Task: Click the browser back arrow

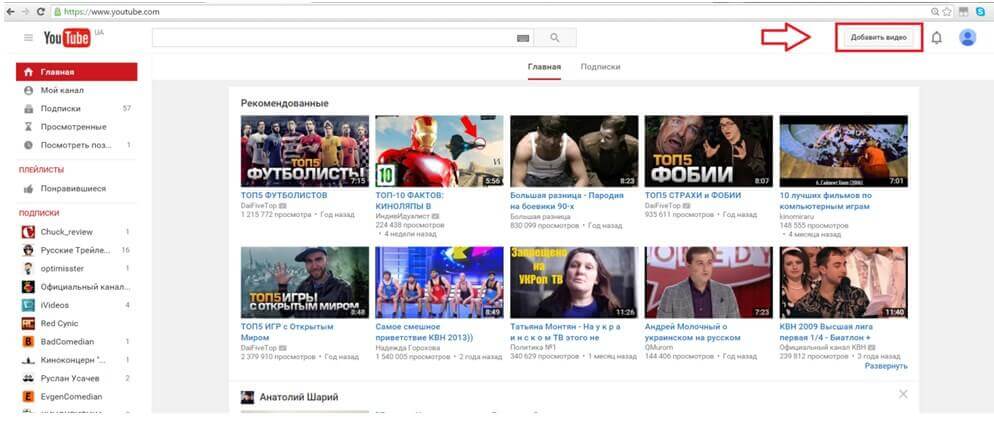Action: [8, 10]
